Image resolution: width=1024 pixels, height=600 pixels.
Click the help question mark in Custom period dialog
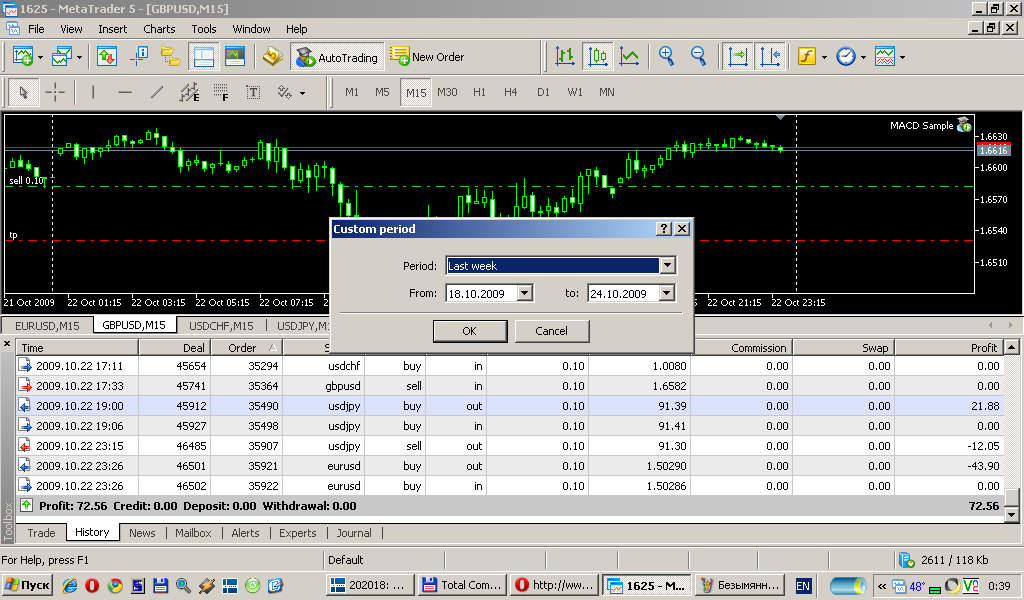[x=664, y=229]
